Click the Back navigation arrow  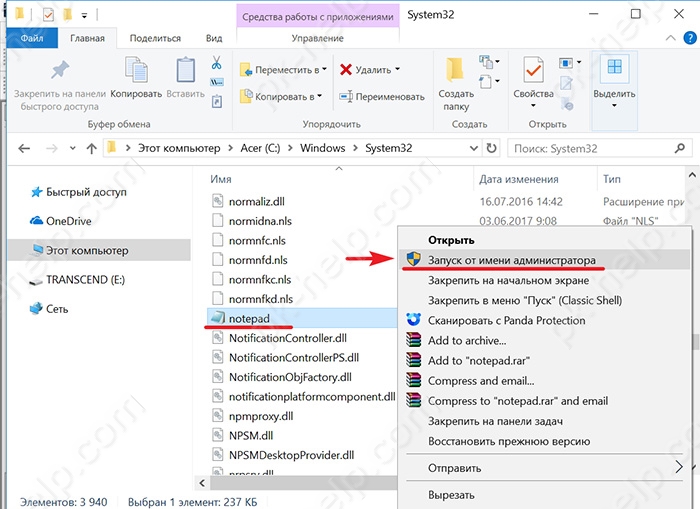pyautogui.click(x=24, y=148)
